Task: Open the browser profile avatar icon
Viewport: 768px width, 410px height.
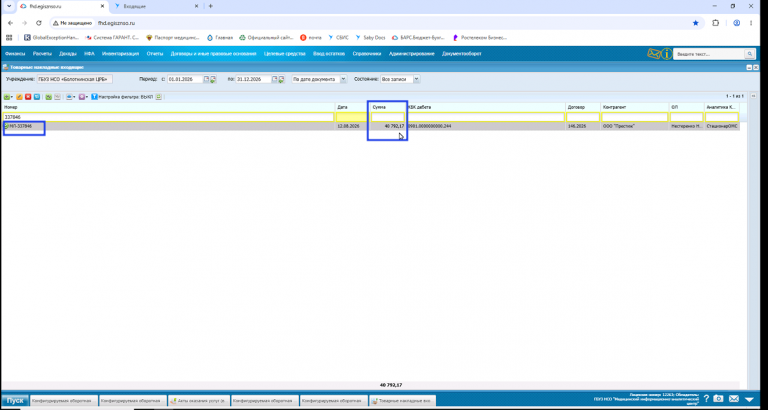Action: click(x=736, y=23)
